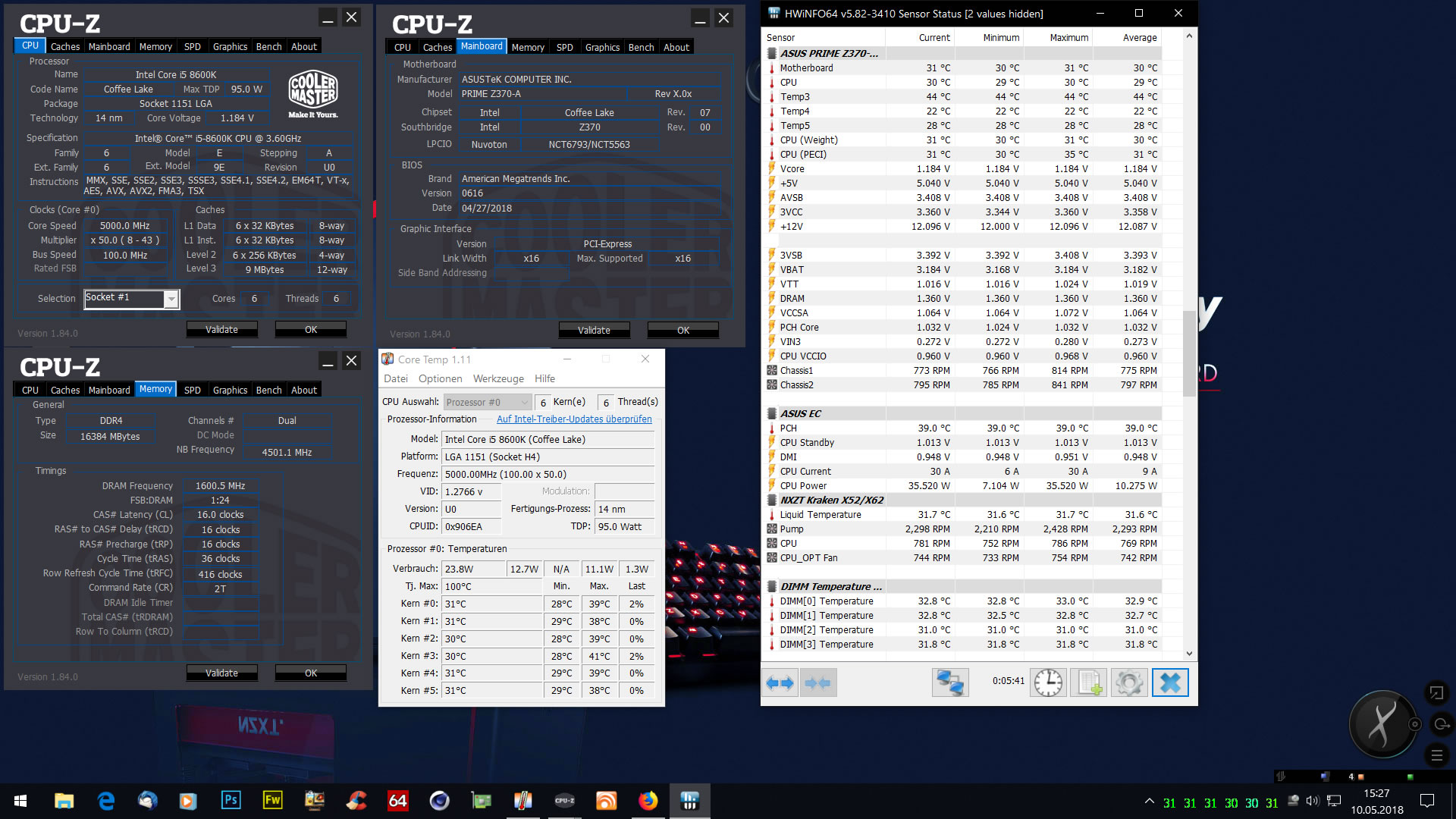Click the logging spreadsheet plus icon
Image resolution: width=1456 pixels, height=819 pixels.
point(1089,683)
